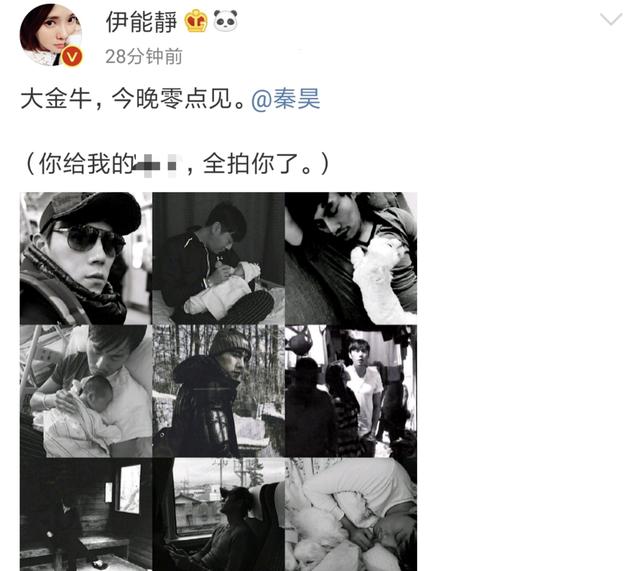Open the @秦昊 mention link
Screen dimensions: 640x571
click(286, 99)
